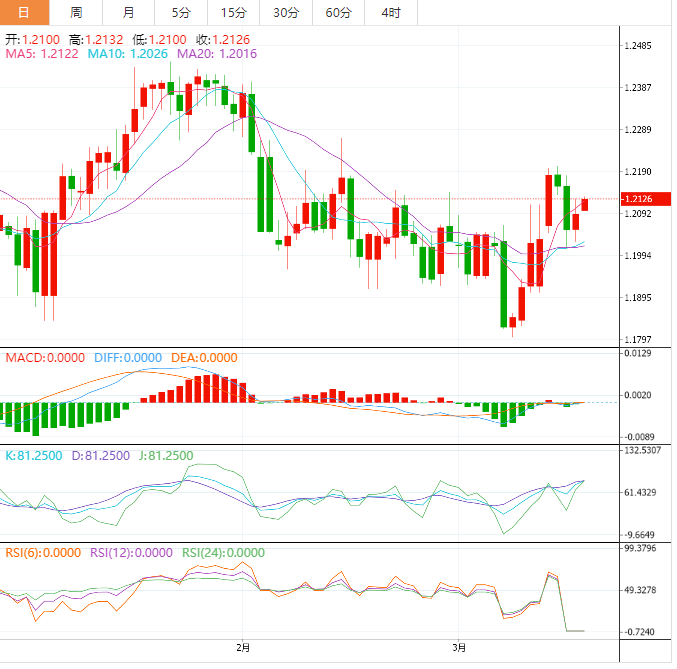Screen dimensions: 677x669
Task: Click the RSI(12):0.0000 label
Action: [131, 553]
